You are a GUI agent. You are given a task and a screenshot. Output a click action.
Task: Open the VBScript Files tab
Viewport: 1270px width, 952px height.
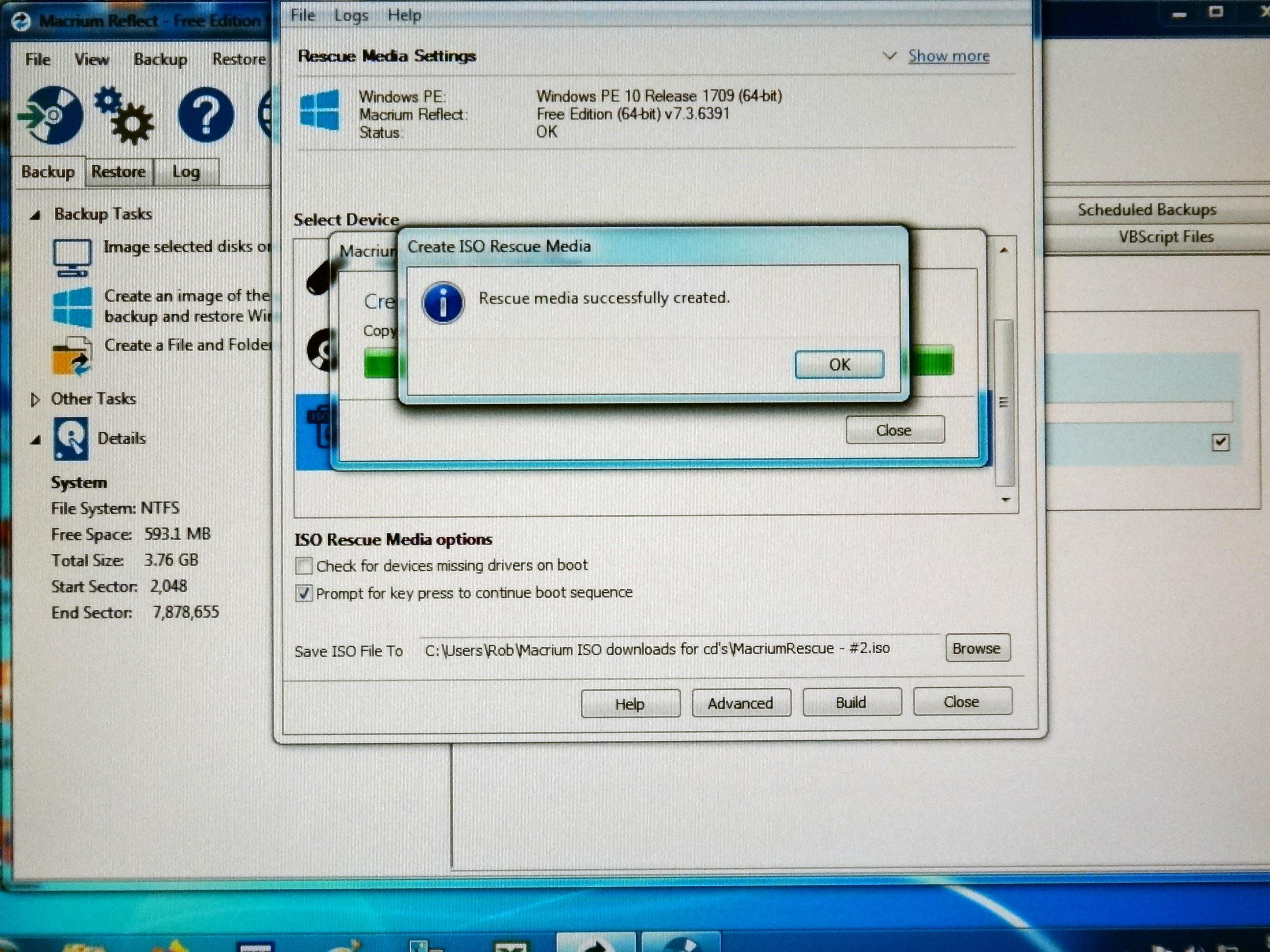point(1166,237)
